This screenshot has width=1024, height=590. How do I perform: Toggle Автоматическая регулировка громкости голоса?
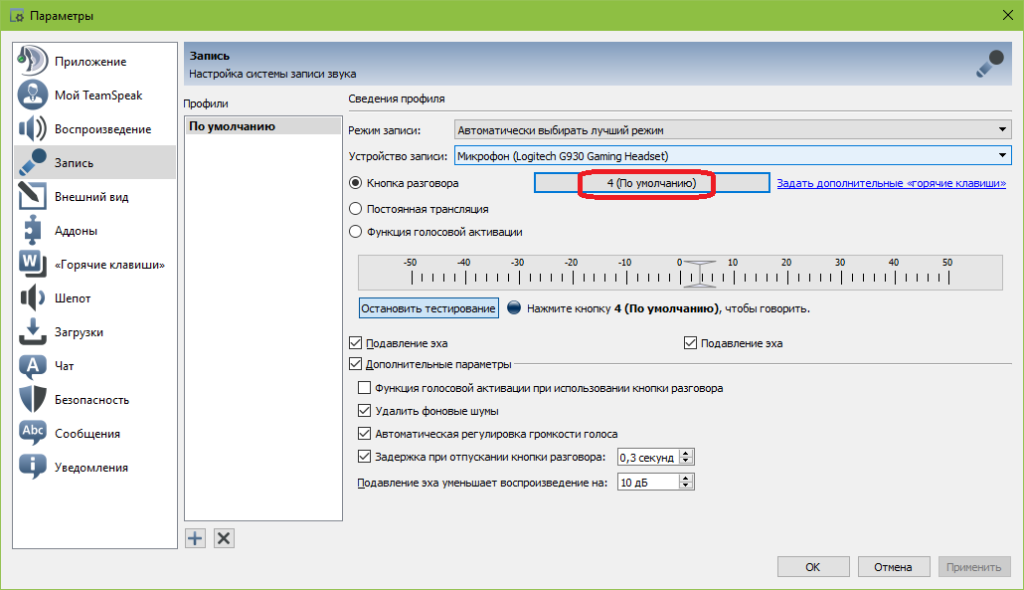tap(365, 434)
